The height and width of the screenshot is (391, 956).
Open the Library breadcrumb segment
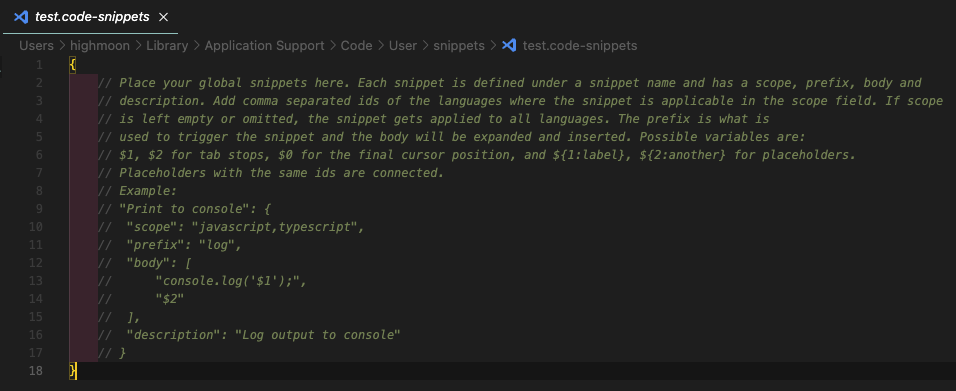click(x=167, y=45)
